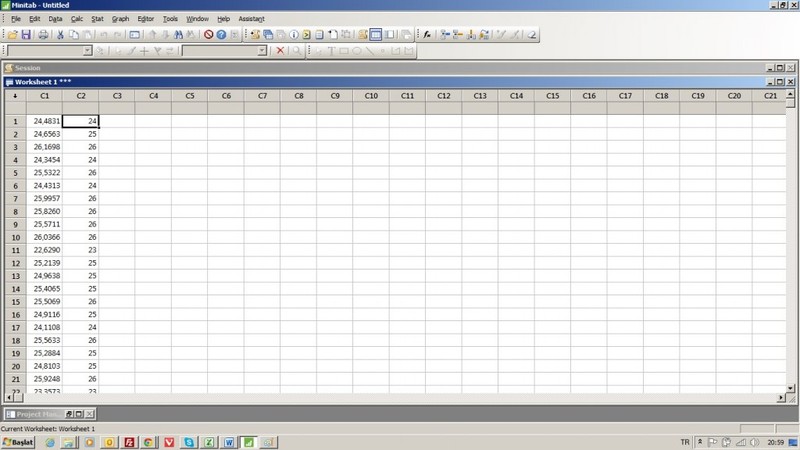800x450 pixels.
Task: Click the Open Project folder icon
Action: 12,34
